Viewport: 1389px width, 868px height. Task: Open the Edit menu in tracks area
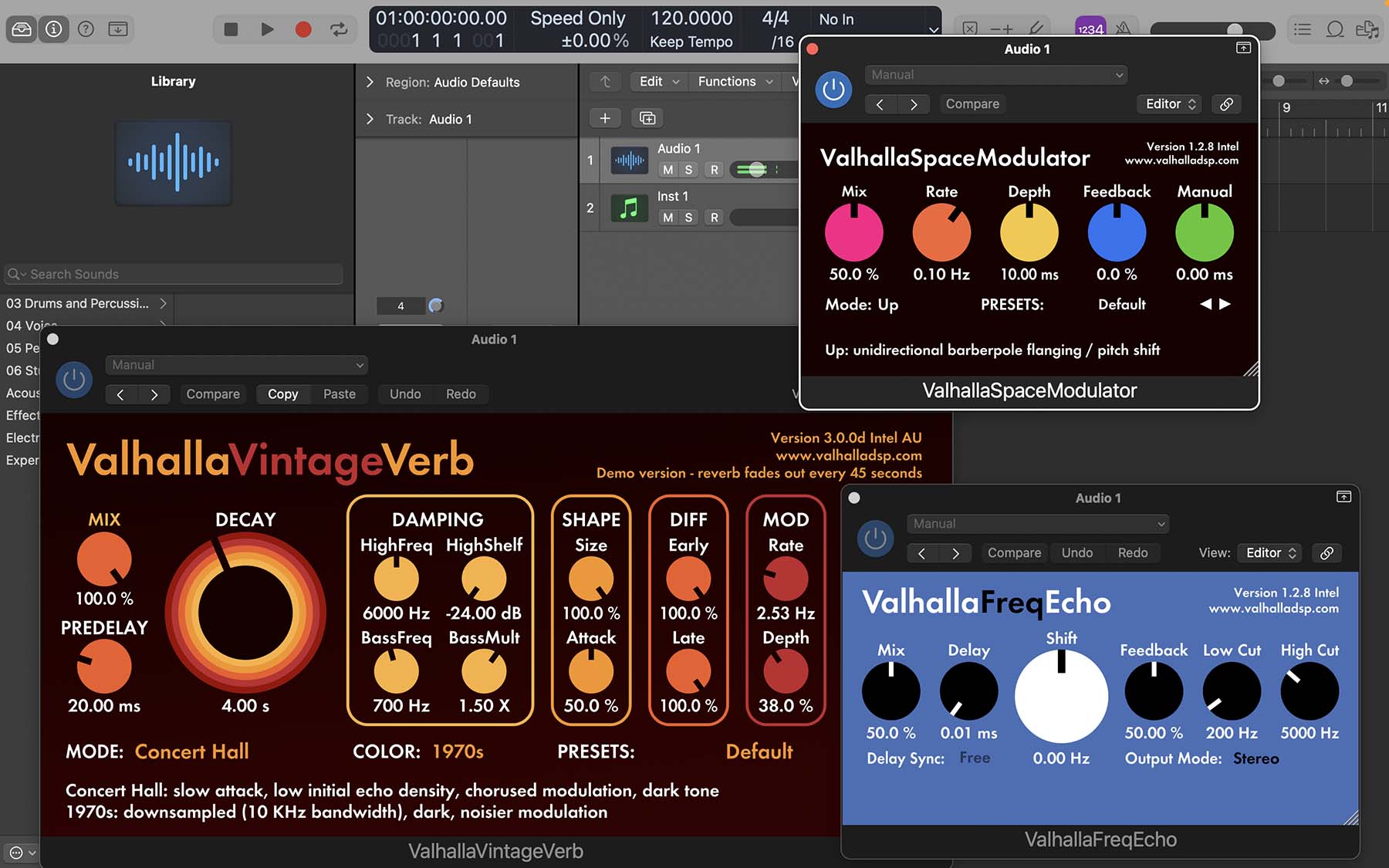(657, 81)
